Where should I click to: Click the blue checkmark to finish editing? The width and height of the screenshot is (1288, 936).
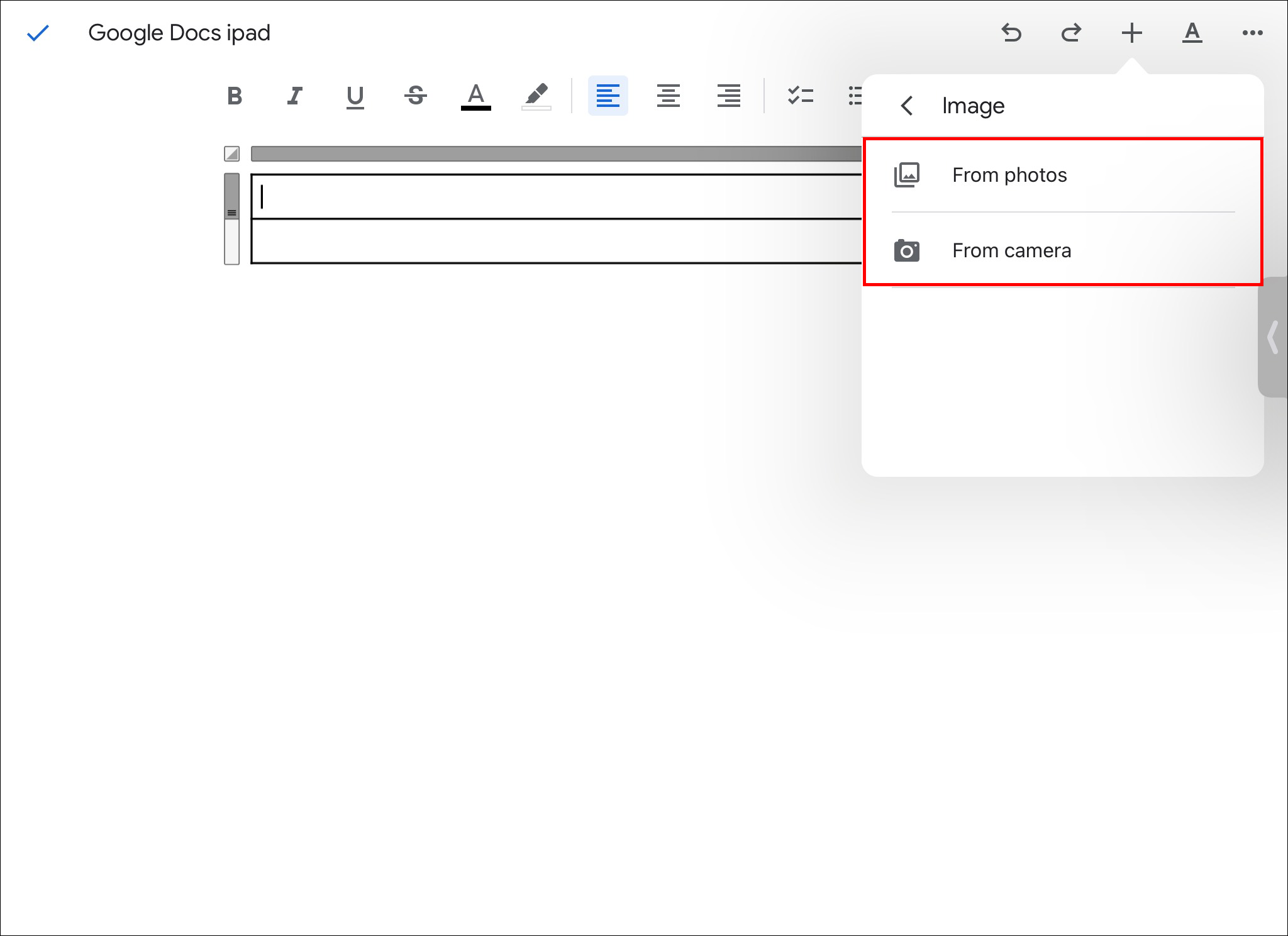point(38,33)
